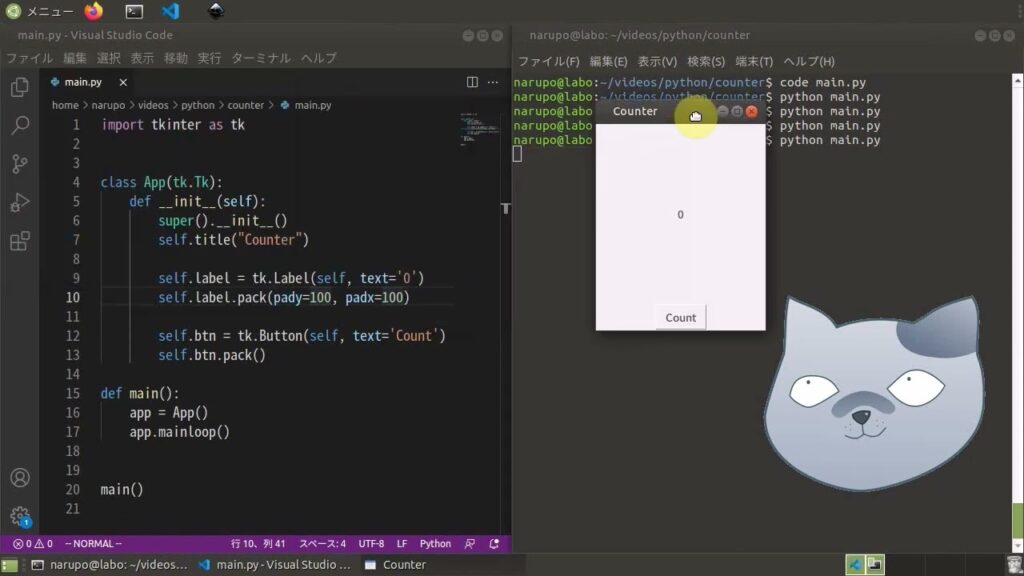Open the ターミナル menu in VS Code
The width and height of the screenshot is (1024, 576).
261,58
